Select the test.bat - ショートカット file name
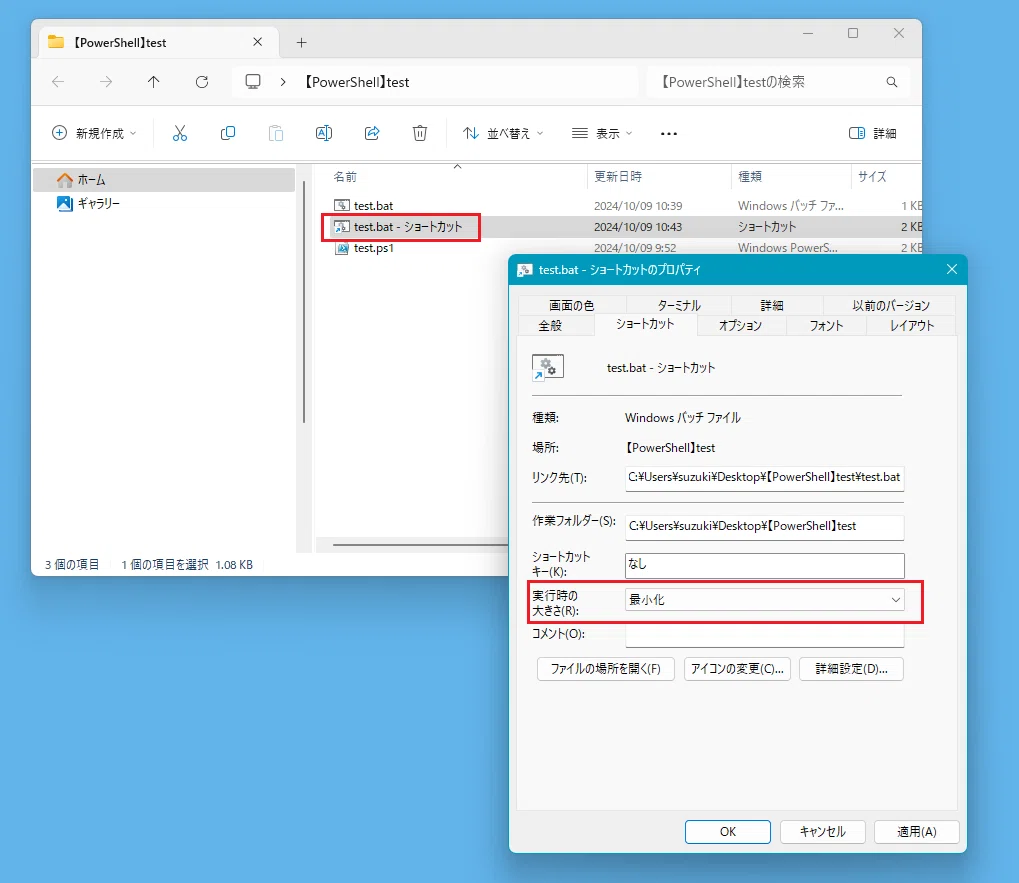 point(407,227)
